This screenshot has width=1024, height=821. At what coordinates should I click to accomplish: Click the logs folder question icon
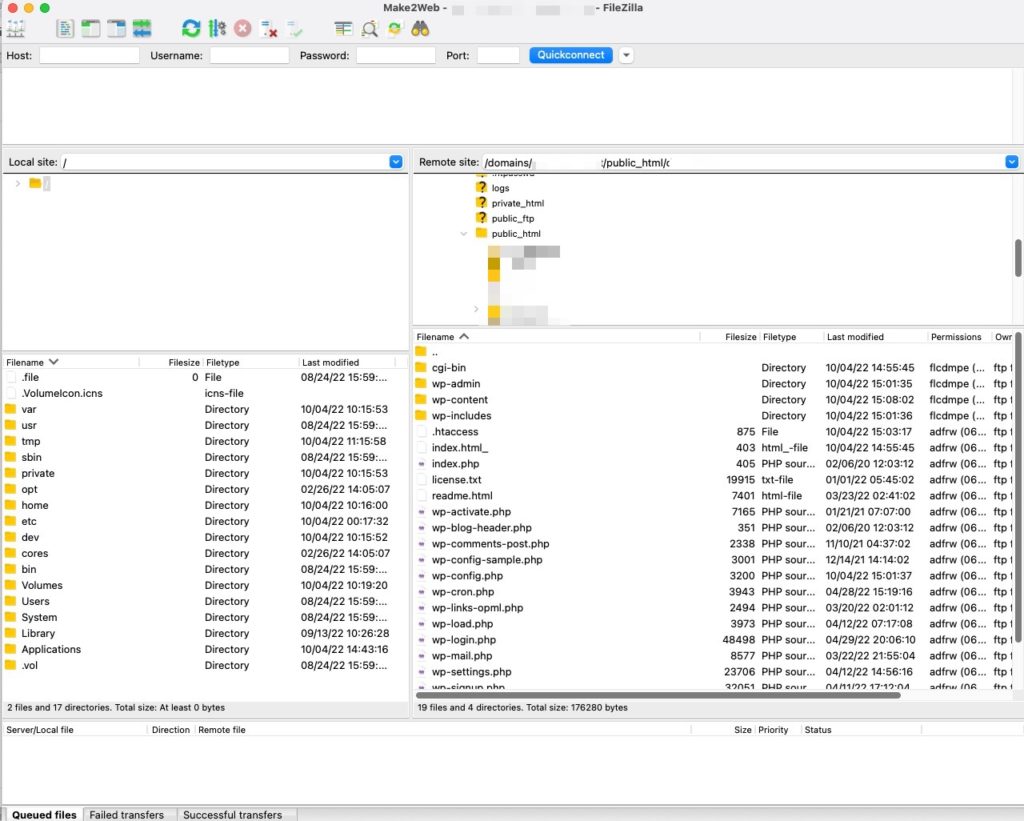tap(481, 187)
